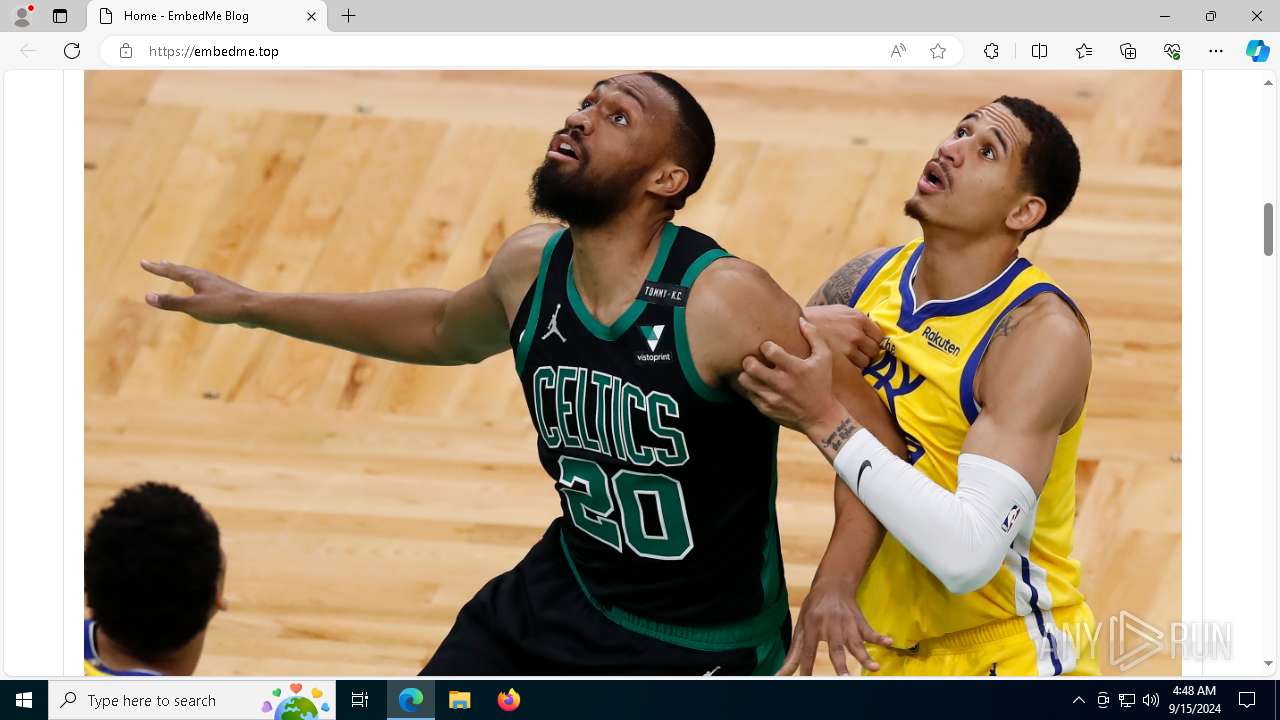Activate Read aloud icon
The width and height of the screenshot is (1280, 720).
coord(898,51)
